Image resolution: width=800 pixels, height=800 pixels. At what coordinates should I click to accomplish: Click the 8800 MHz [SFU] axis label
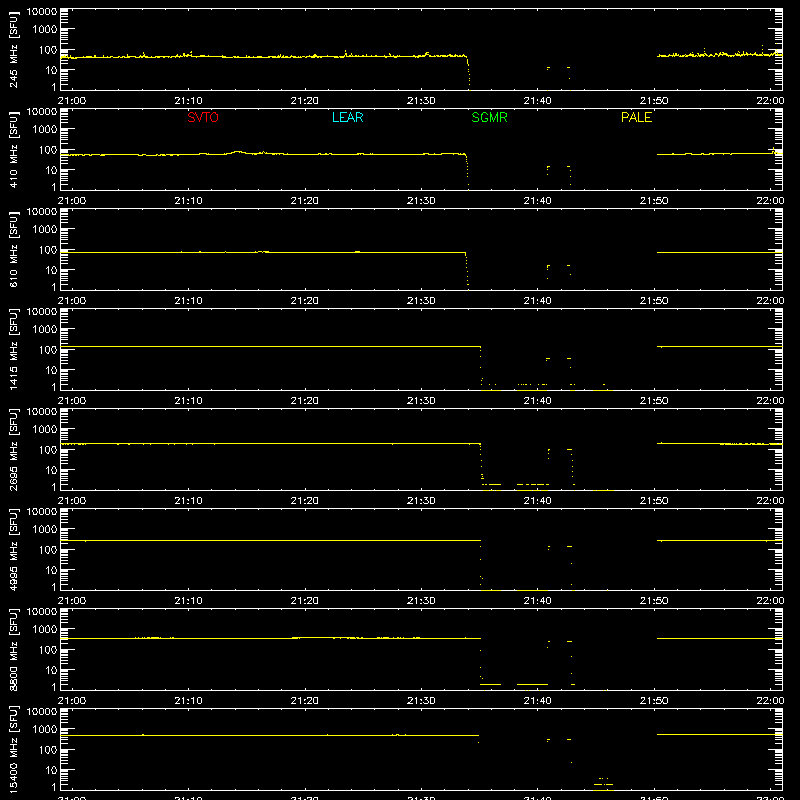click(x=13, y=649)
